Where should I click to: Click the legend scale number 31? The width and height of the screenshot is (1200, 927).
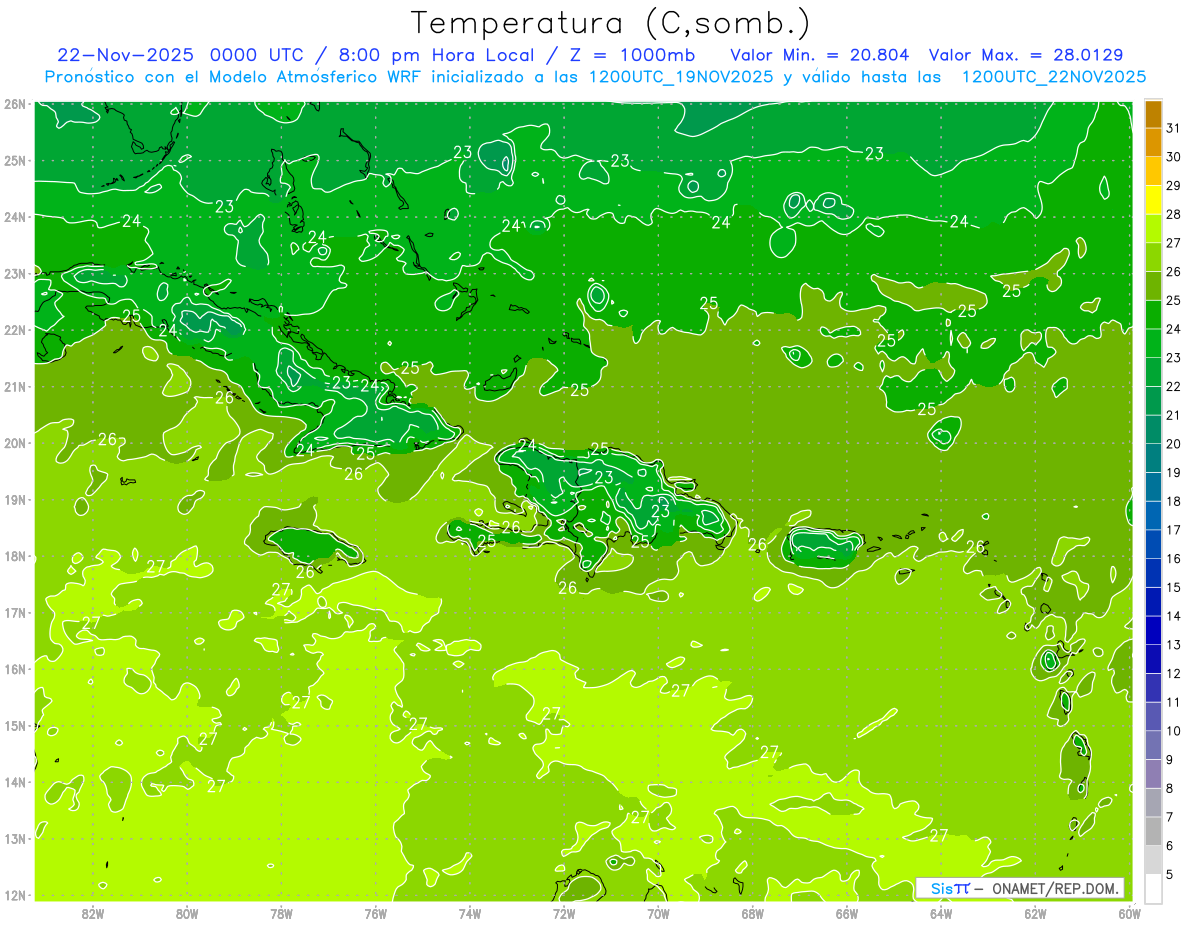click(1174, 128)
